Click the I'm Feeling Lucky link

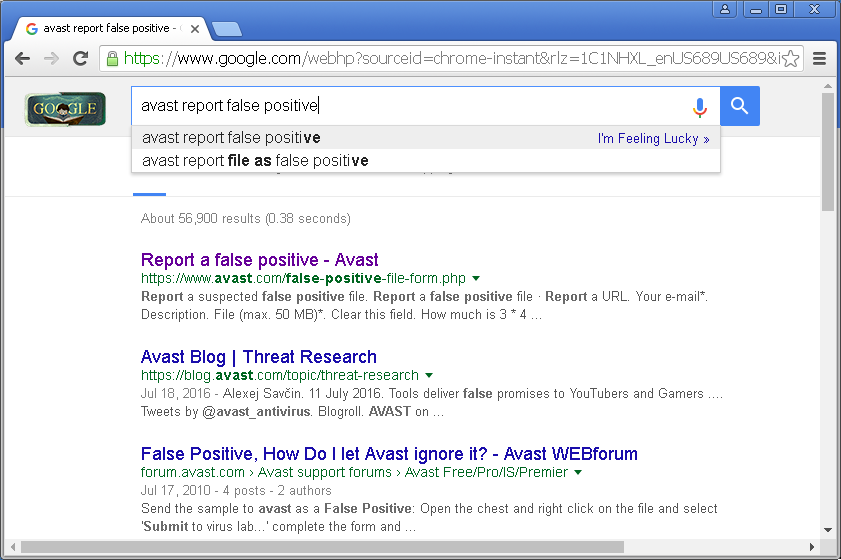653,139
